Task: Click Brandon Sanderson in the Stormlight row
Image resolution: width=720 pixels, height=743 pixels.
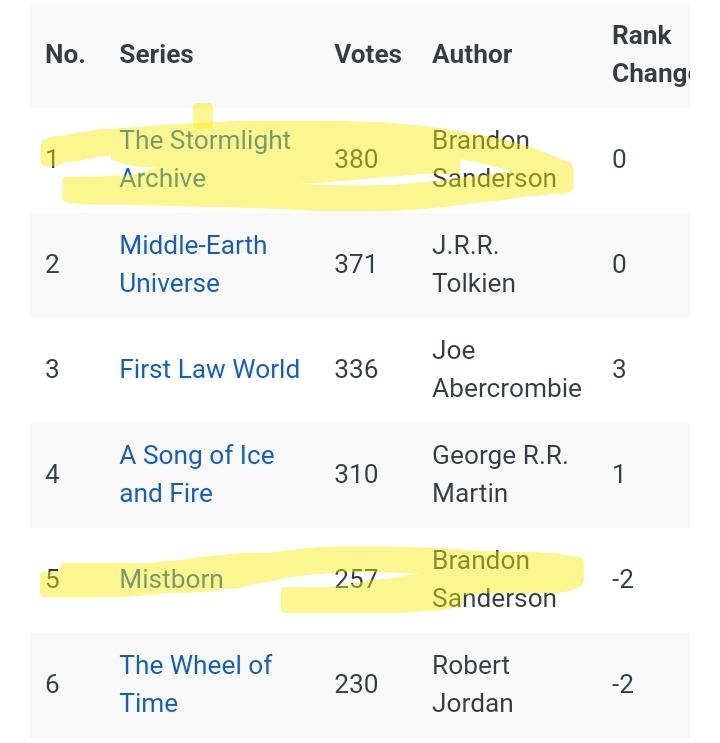Action: tap(493, 159)
